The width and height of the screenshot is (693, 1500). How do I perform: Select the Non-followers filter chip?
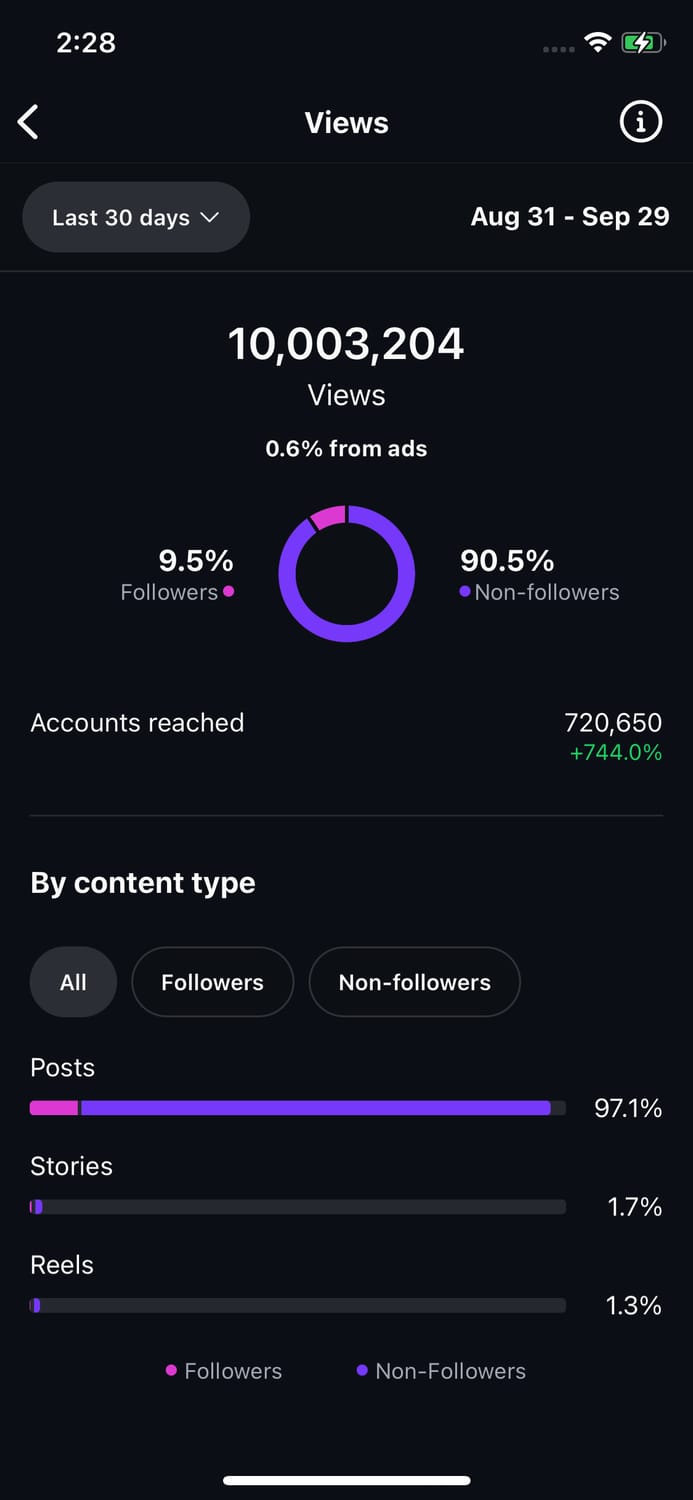point(414,982)
